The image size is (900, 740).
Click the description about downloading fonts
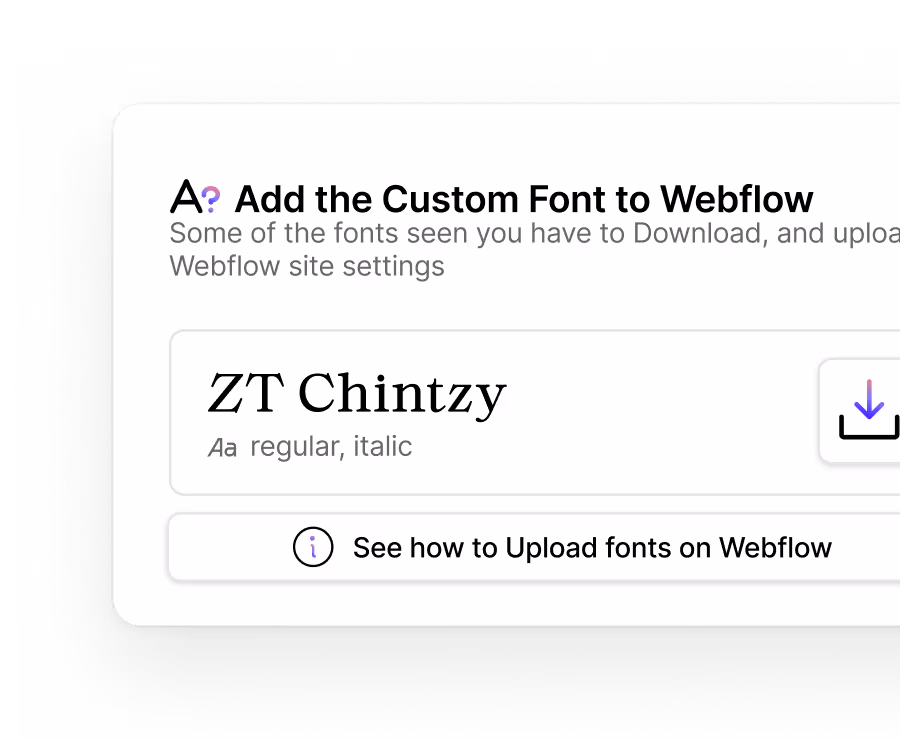pos(534,250)
